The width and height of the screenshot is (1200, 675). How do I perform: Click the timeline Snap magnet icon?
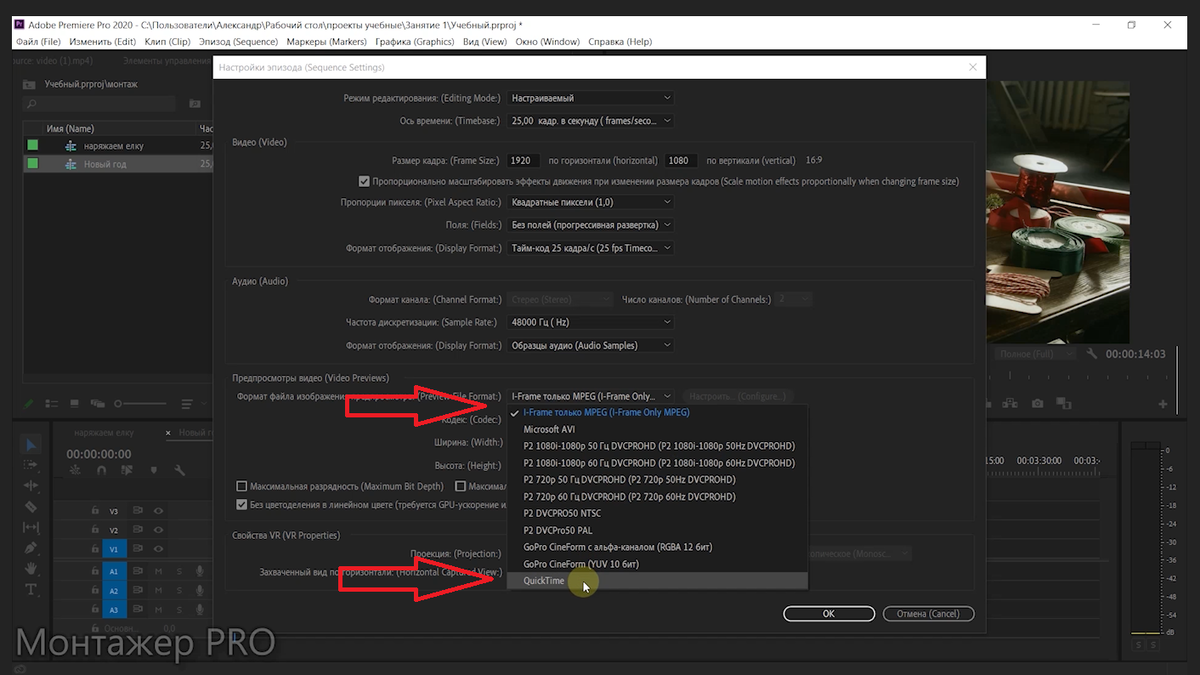(100, 470)
